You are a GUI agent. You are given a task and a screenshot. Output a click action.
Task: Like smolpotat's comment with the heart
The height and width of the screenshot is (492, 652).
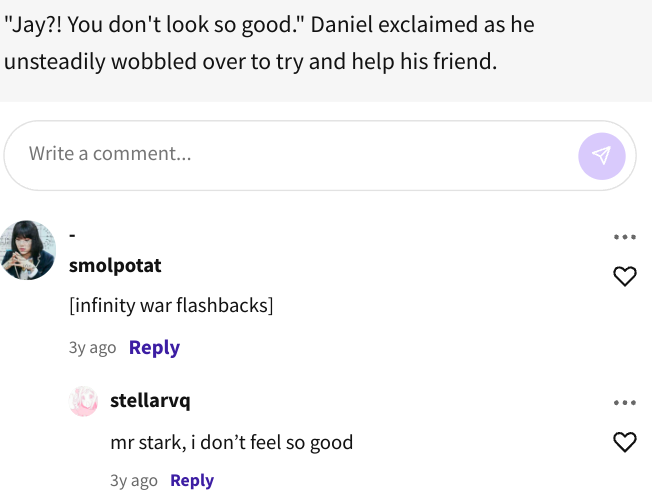[x=624, y=276]
